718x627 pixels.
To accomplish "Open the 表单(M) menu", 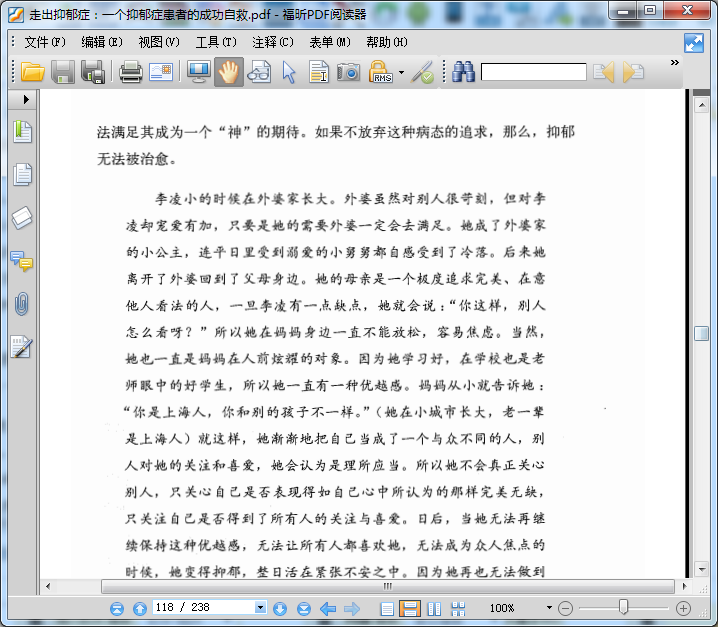I will click(x=330, y=42).
